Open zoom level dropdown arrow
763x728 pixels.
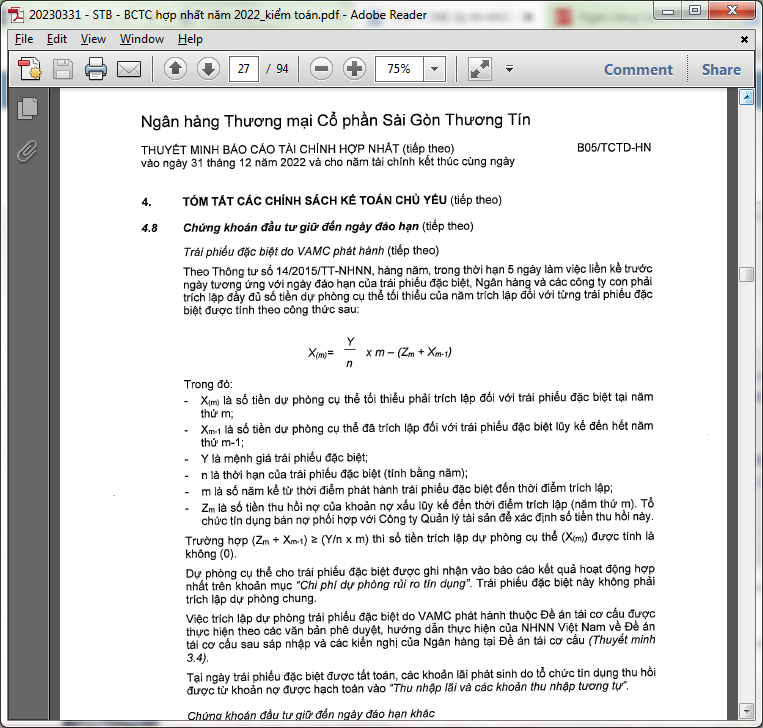pyautogui.click(x=435, y=69)
